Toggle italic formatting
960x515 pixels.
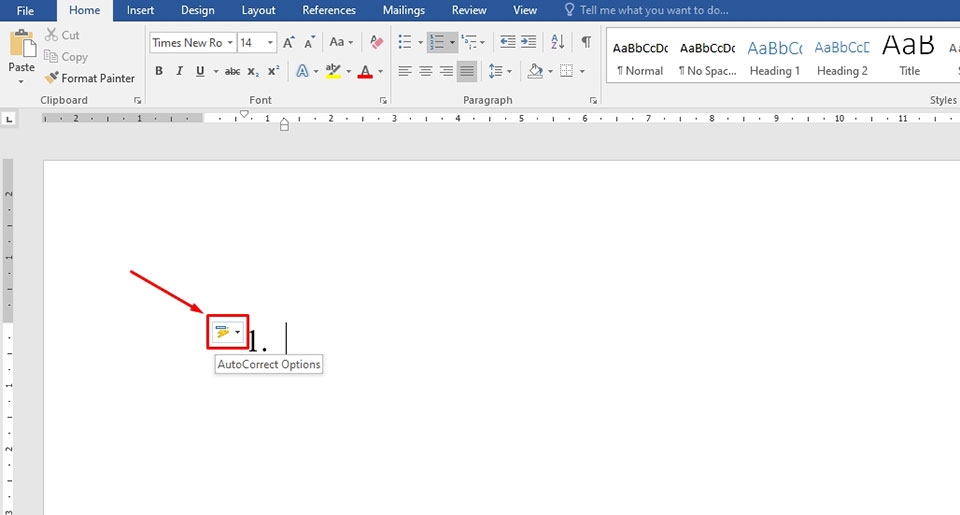179,71
